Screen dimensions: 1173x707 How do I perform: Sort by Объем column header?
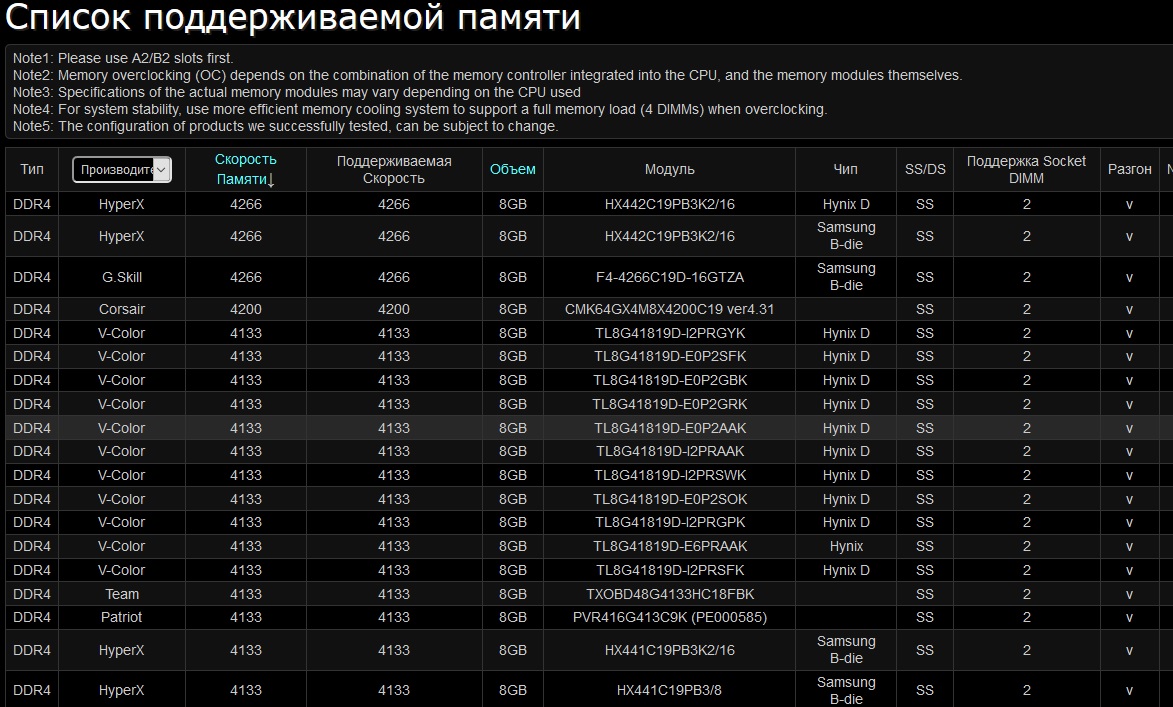pos(512,169)
